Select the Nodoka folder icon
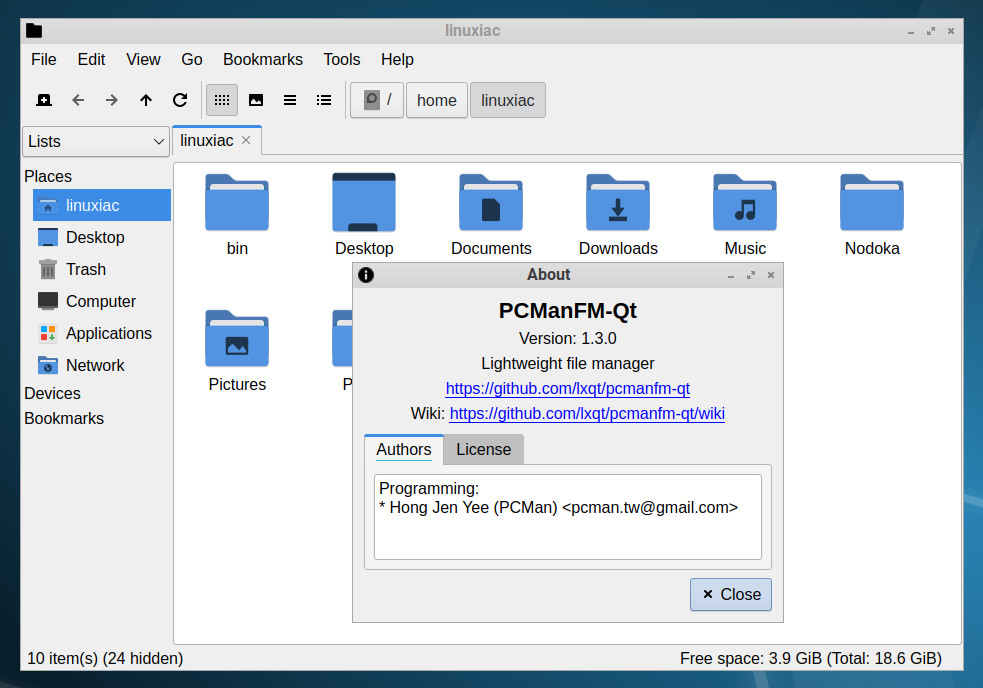 (872, 203)
